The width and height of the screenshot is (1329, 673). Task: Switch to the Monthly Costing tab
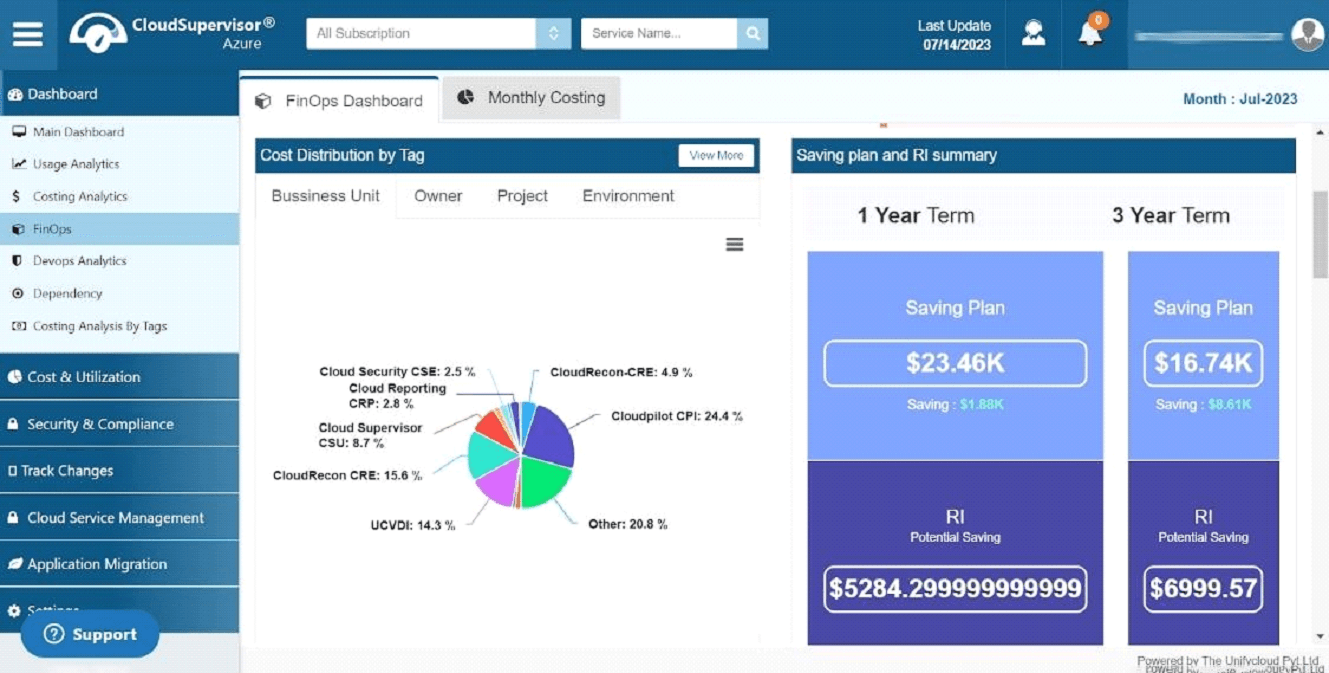coord(532,98)
